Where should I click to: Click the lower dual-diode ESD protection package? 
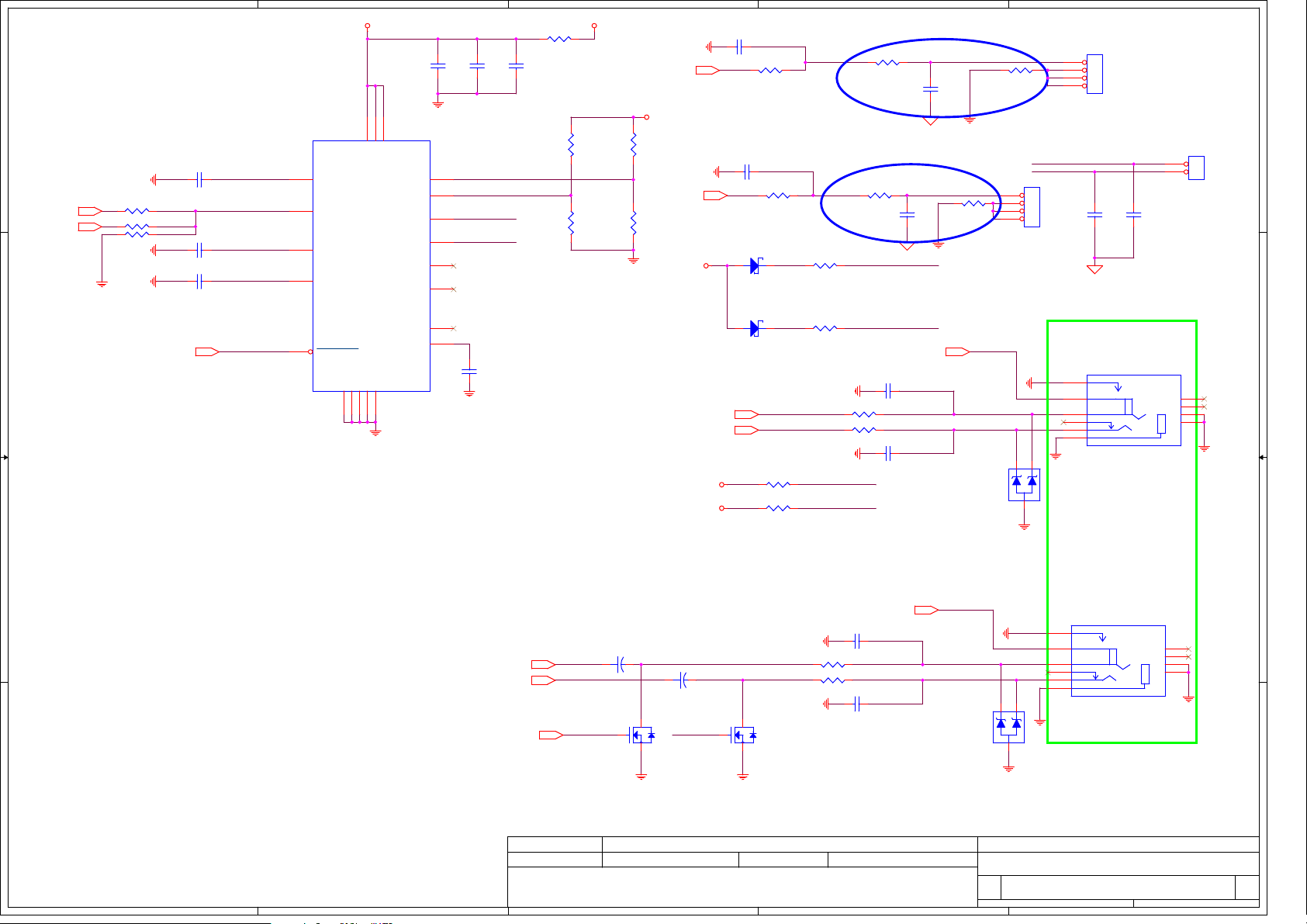pyautogui.click(x=1008, y=727)
